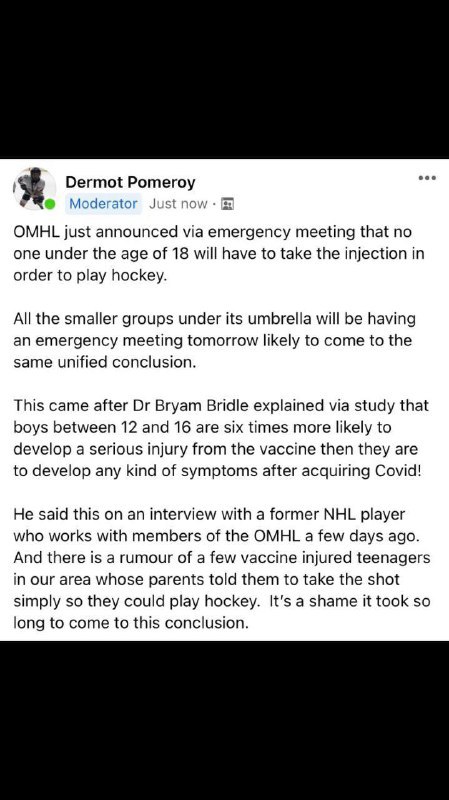Click the paragraph starting 'OMHL just announced'
The height and width of the screenshot is (800, 449).
[218, 254]
